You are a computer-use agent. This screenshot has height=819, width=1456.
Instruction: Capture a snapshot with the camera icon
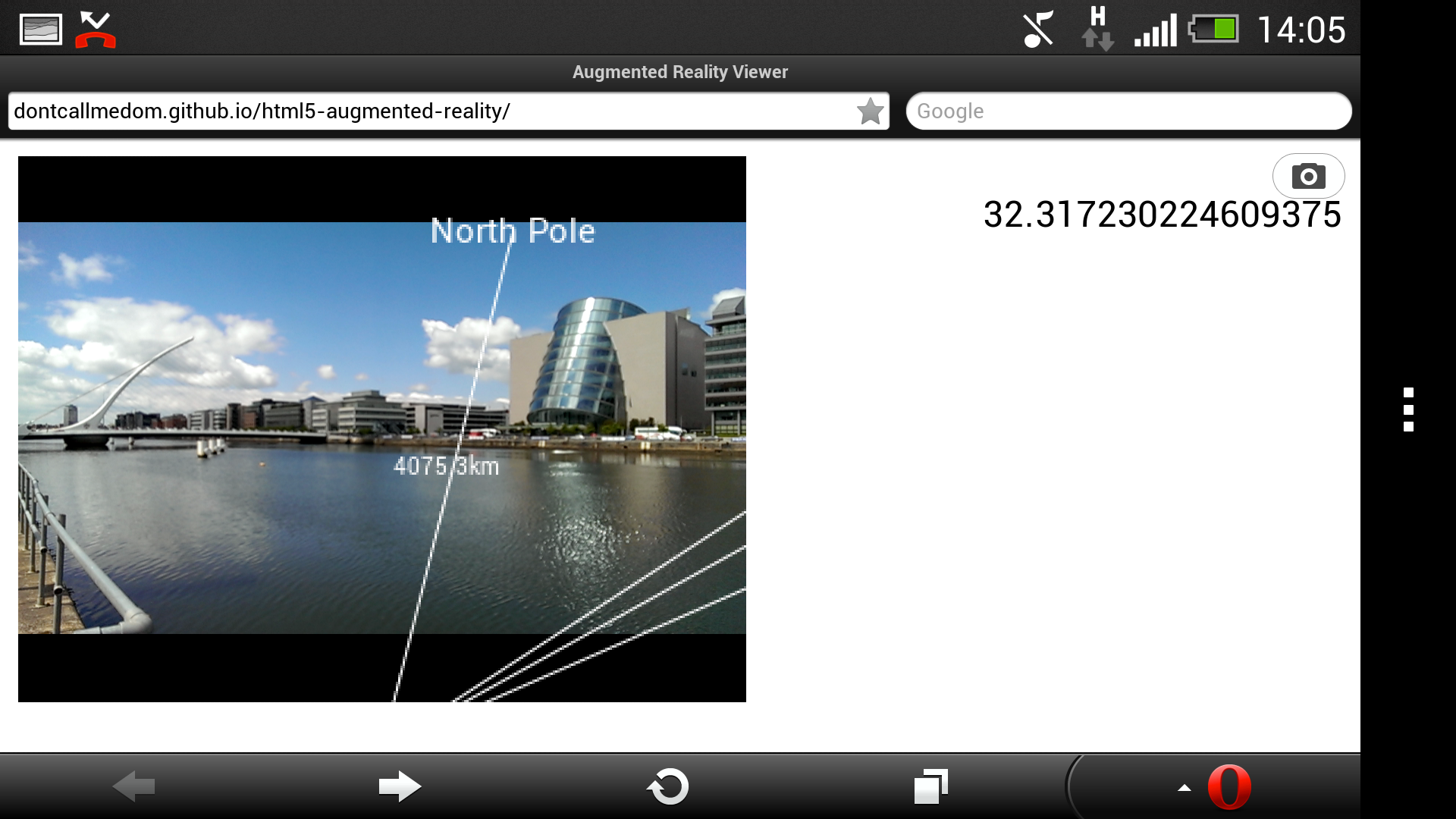[1307, 175]
